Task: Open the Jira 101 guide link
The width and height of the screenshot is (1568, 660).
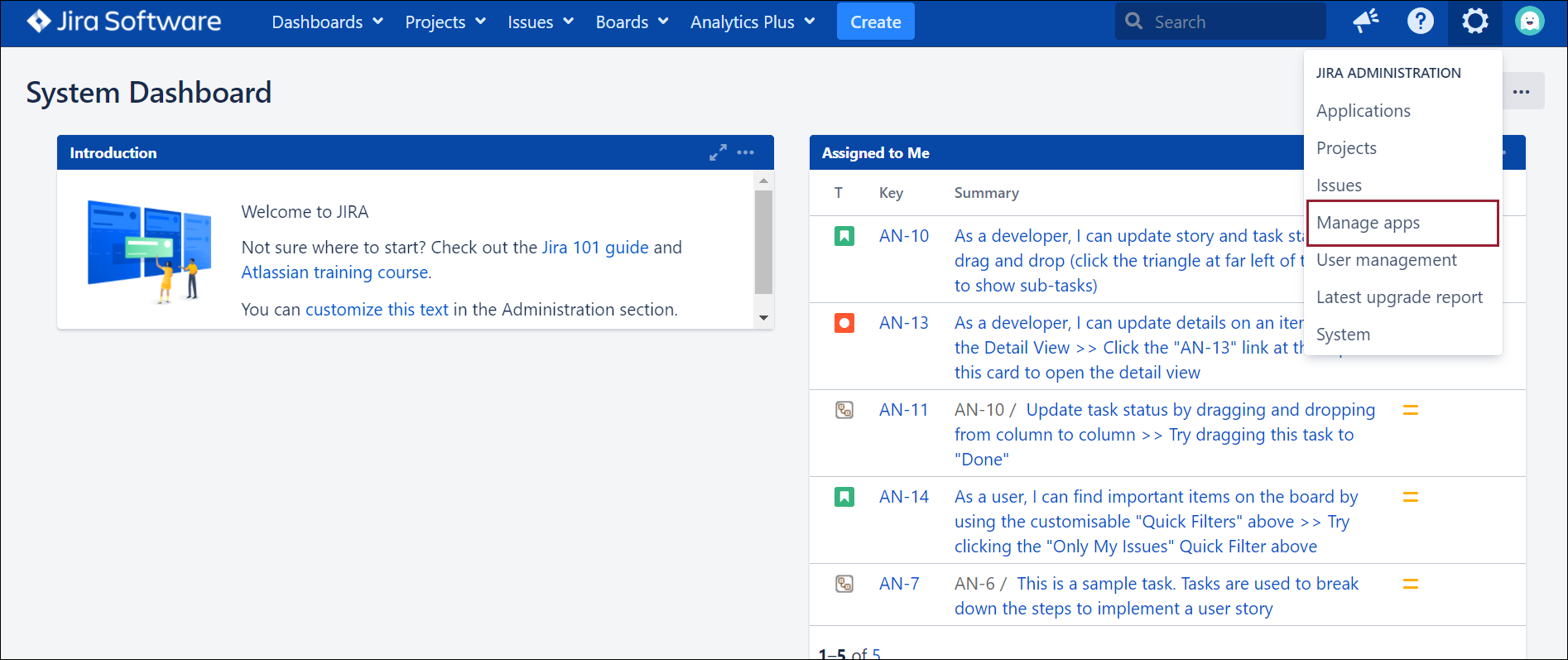Action: (x=595, y=248)
